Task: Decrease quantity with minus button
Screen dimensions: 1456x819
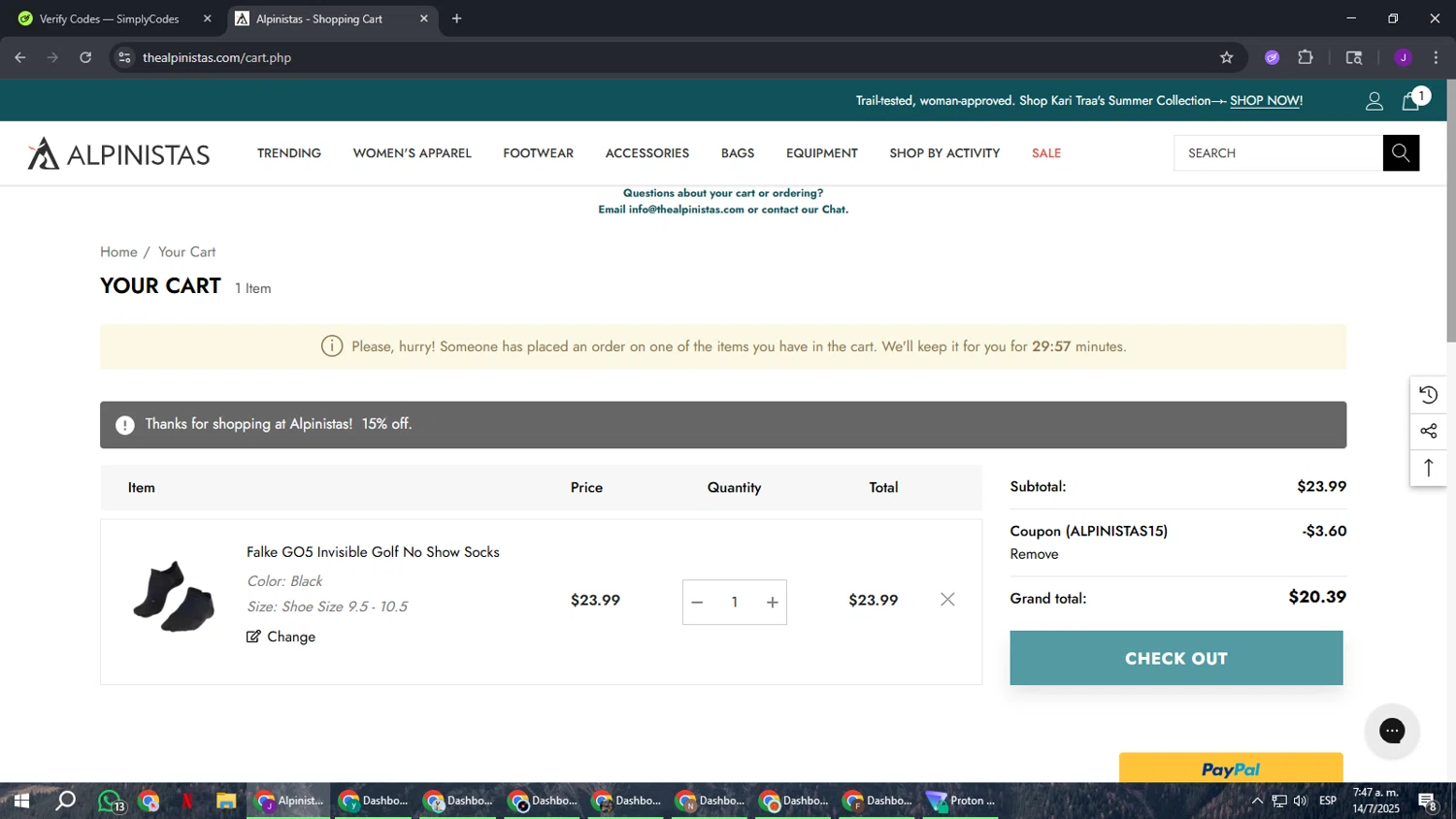Action: 697,603
